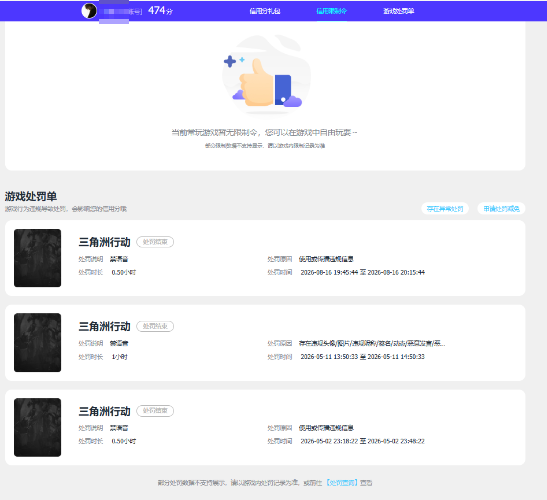Click the 存在异常处罚 button

tap(445, 209)
